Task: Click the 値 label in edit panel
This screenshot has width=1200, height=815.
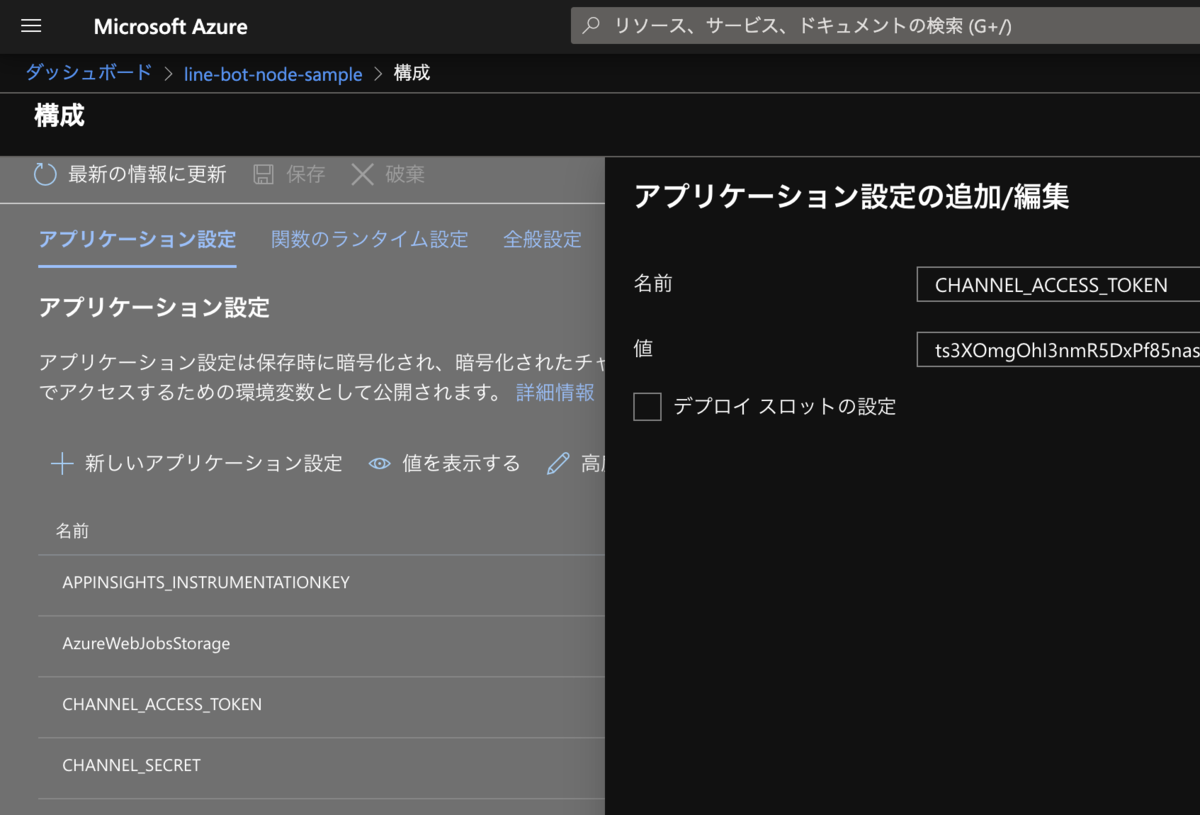Action: pyautogui.click(x=644, y=348)
